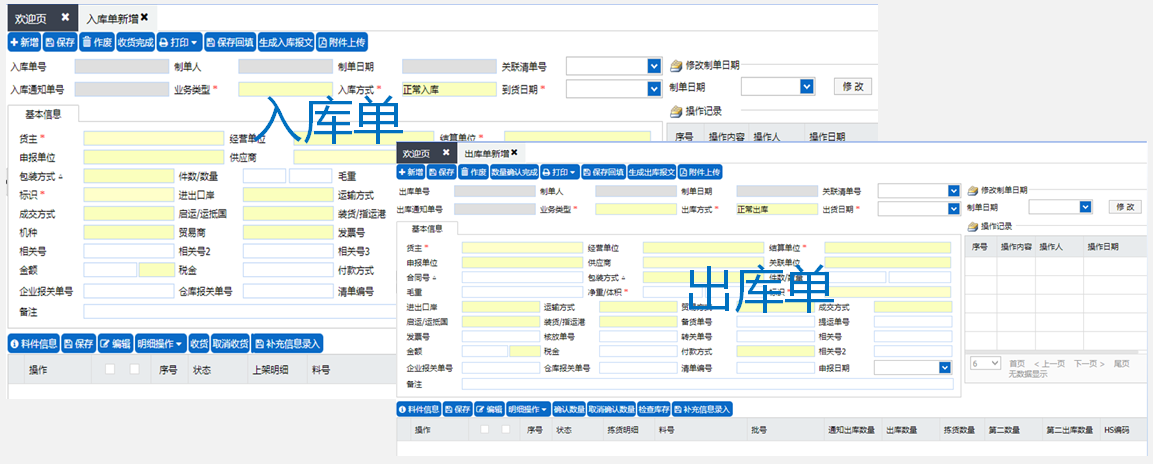Click 首页 pagination link
1153x464 pixels.
pyautogui.click(x=1017, y=364)
